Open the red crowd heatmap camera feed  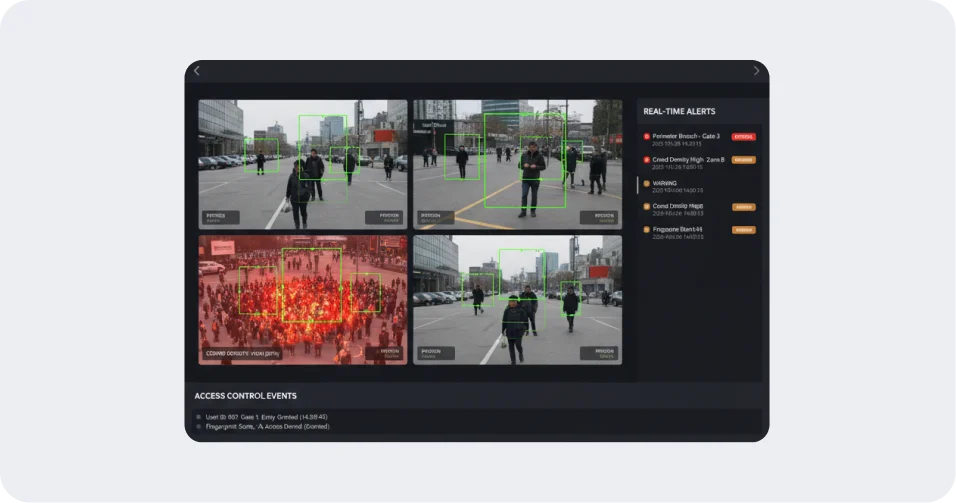pos(302,300)
